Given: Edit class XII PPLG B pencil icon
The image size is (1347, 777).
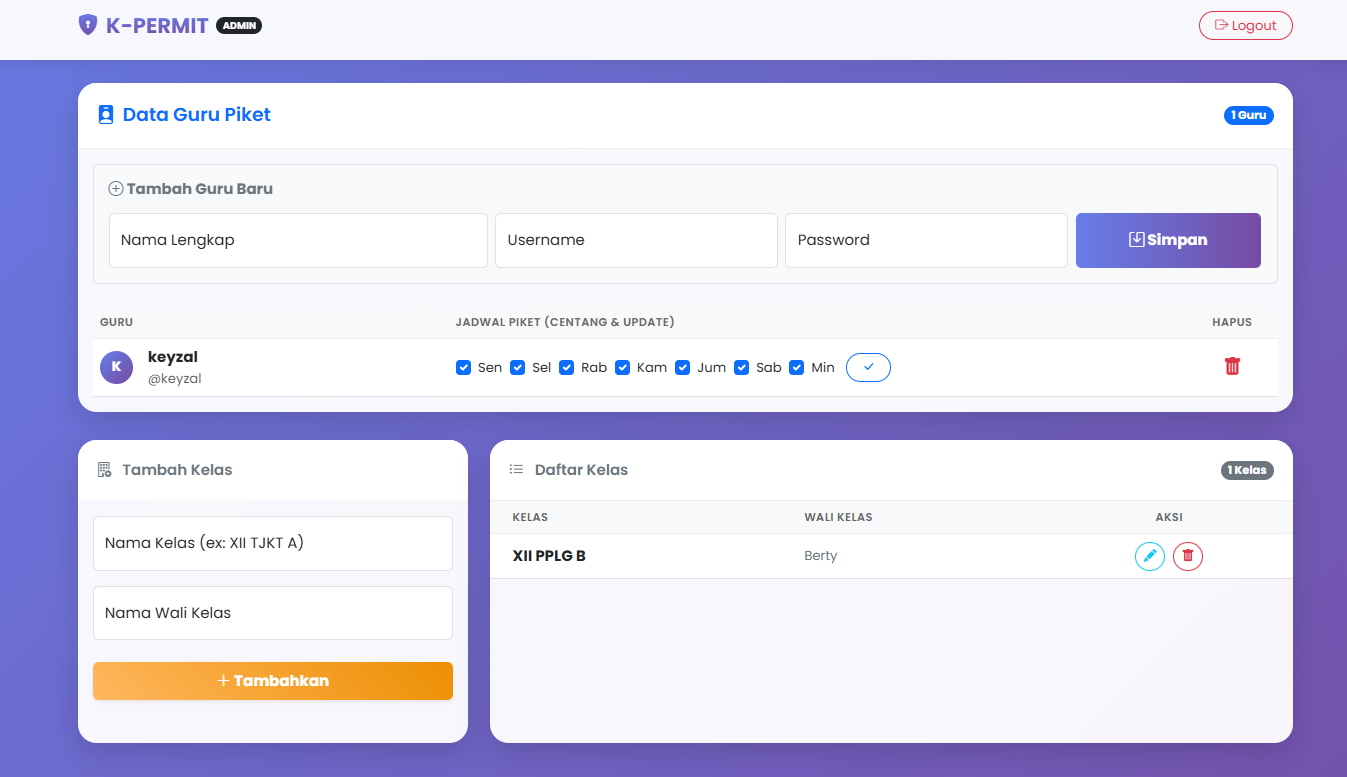Looking at the screenshot, I should [x=1150, y=556].
